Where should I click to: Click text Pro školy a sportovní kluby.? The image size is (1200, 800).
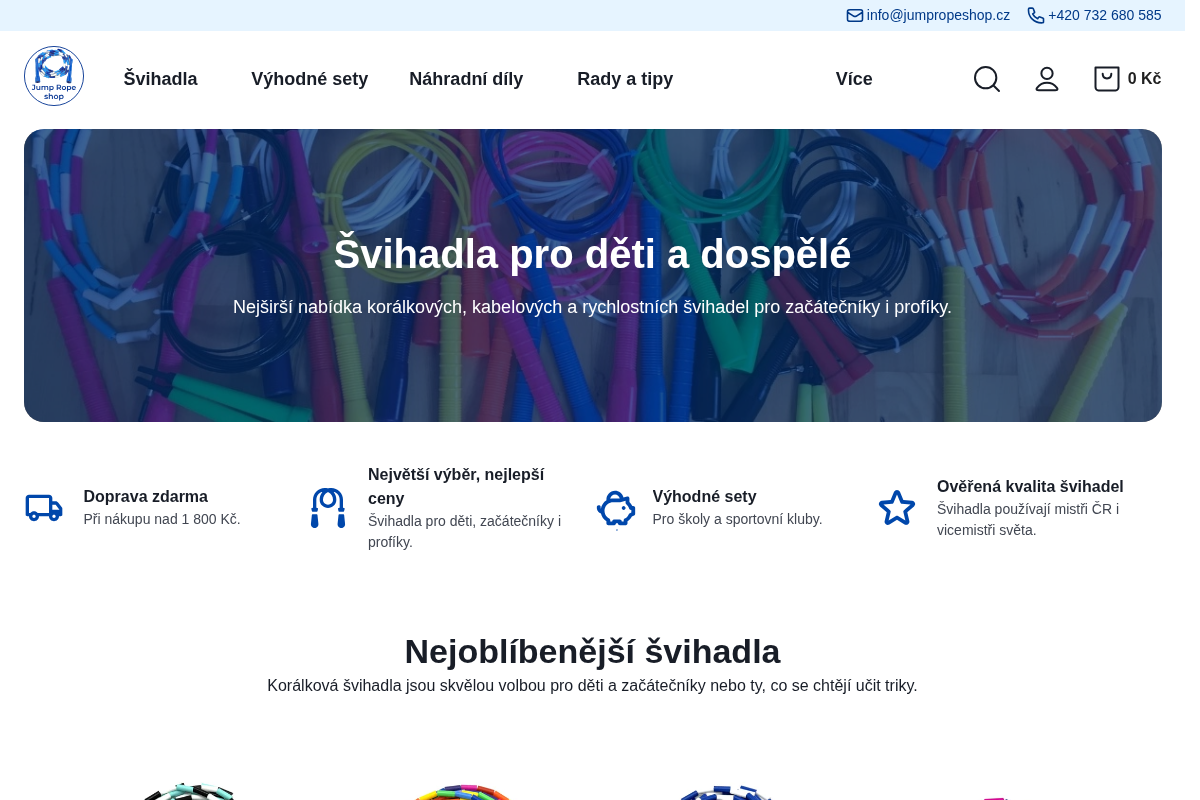[x=738, y=519]
